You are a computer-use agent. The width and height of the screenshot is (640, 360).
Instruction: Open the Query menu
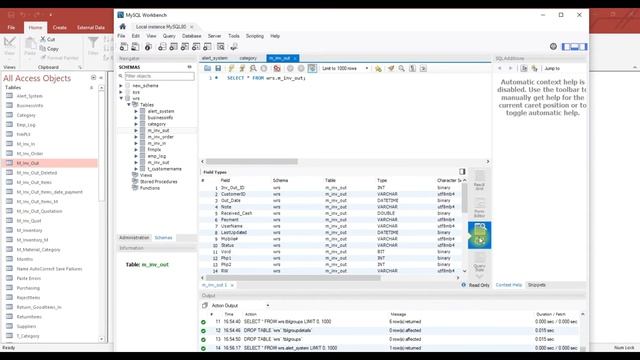(169, 36)
